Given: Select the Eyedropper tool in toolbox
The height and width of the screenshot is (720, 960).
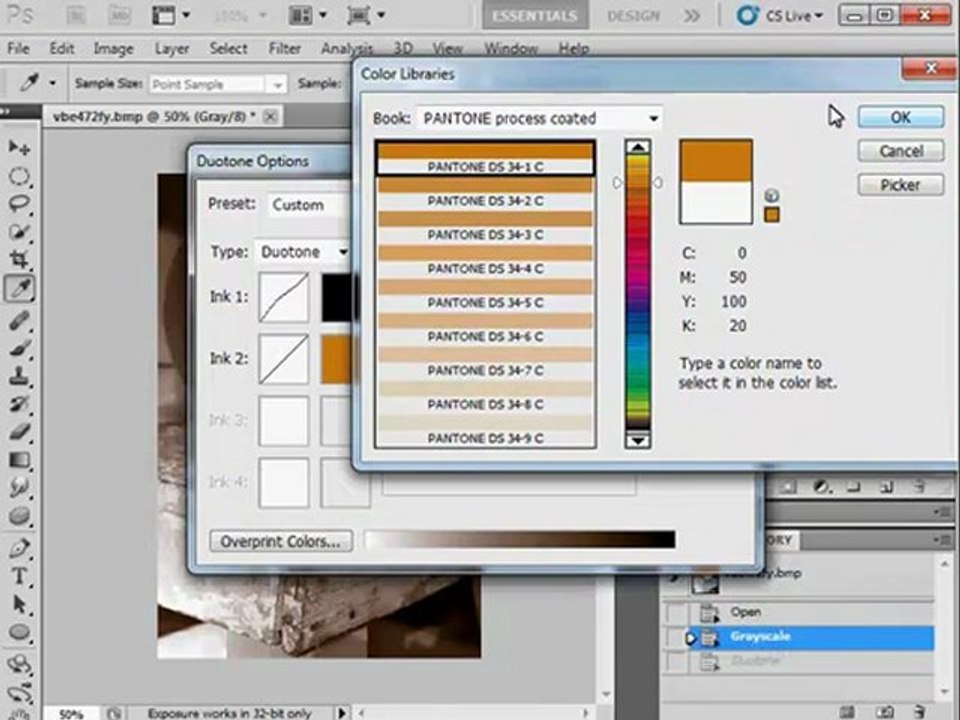Looking at the screenshot, I should (19, 288).
